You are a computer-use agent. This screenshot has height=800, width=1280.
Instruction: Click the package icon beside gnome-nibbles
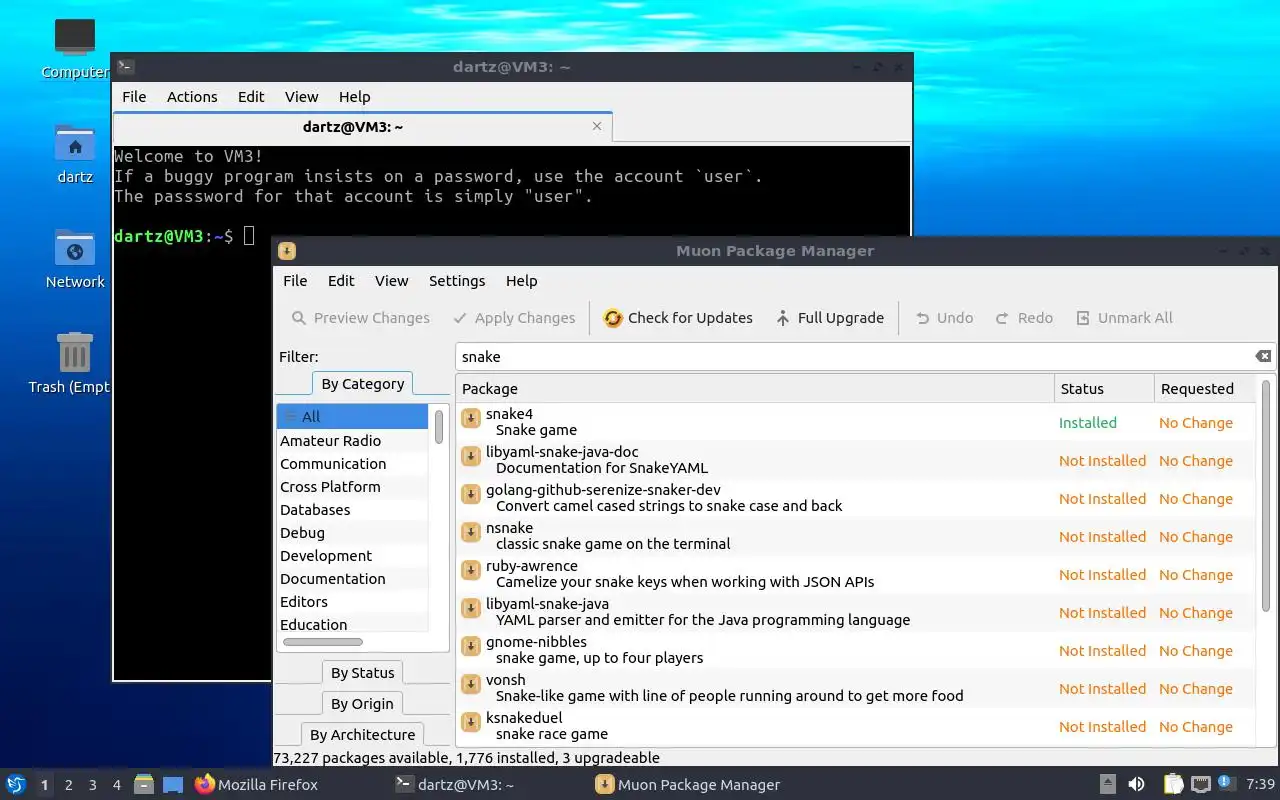471,646
